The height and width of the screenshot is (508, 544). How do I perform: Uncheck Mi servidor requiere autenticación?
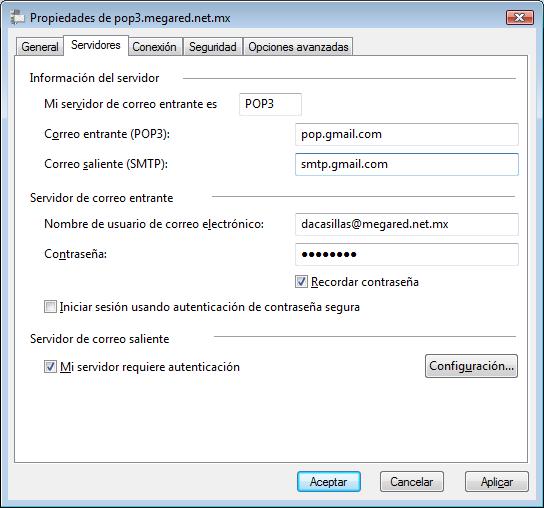(x=50, y=366)
